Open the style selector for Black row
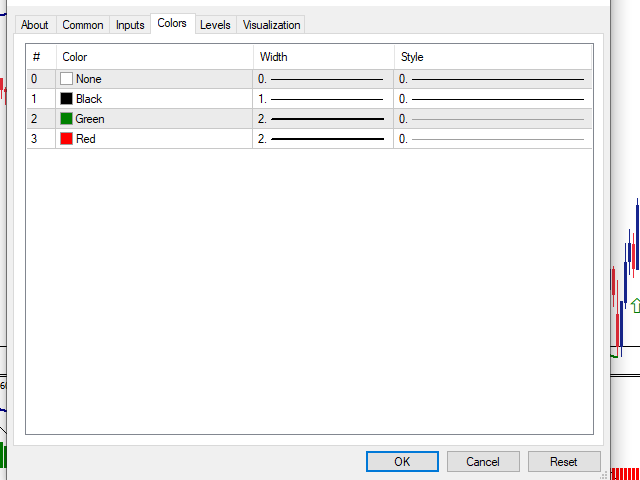The height and width of the screenshot is (480, 640). (x=493, y=99)
